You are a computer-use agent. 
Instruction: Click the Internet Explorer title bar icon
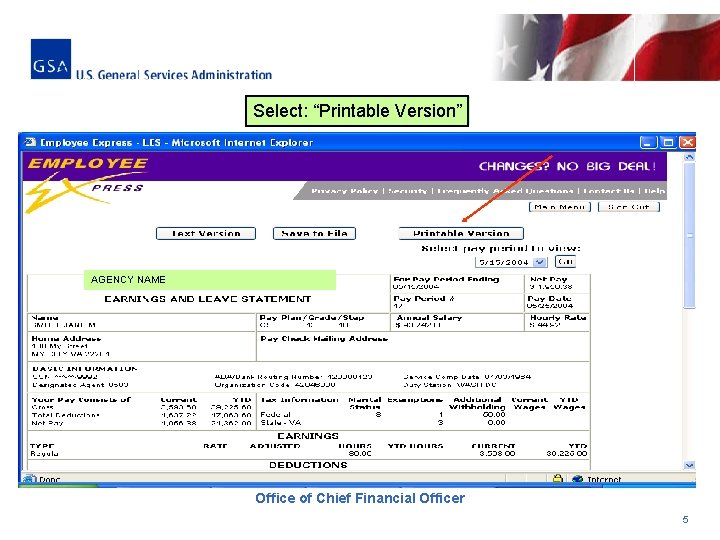click(30, 142)
